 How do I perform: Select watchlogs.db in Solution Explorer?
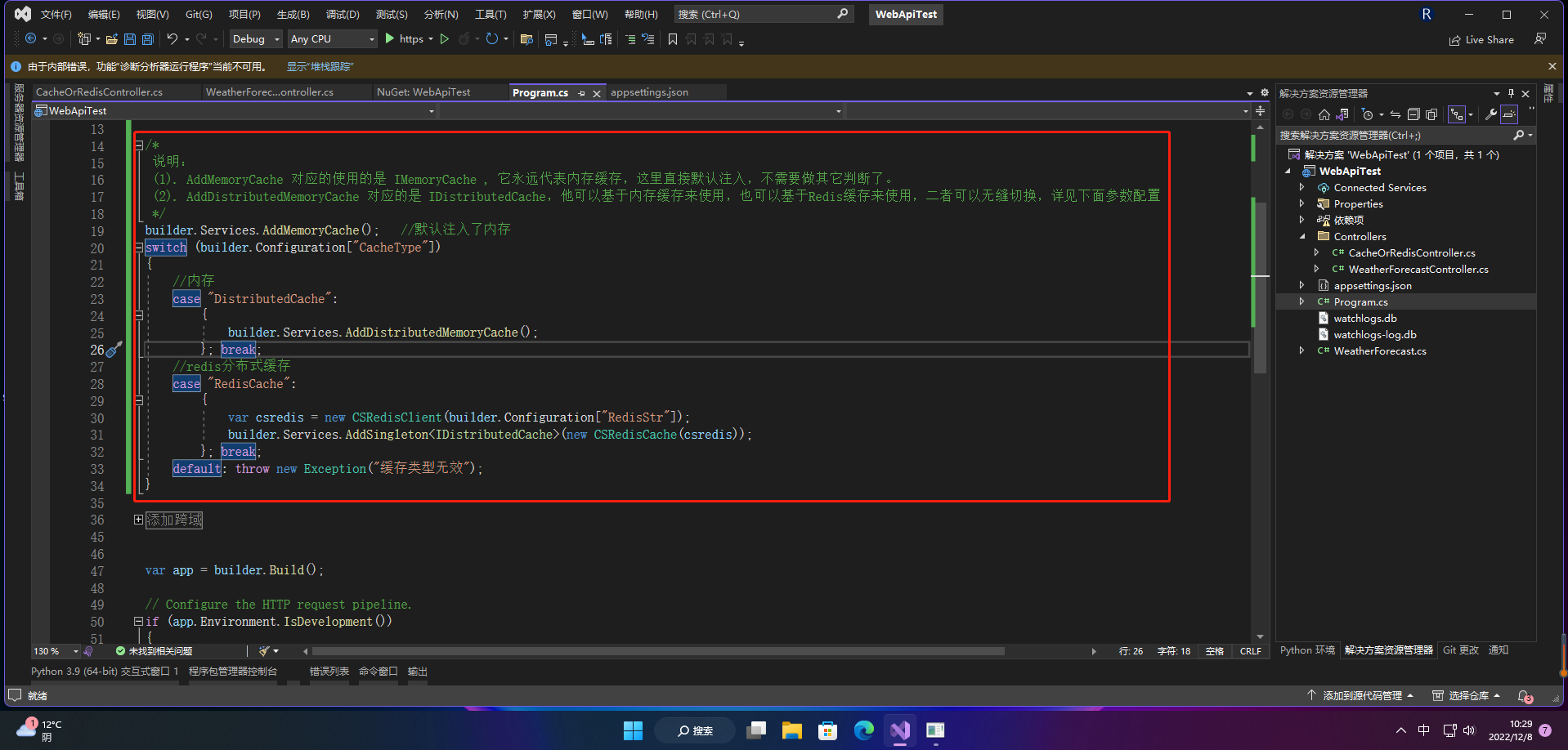click(1365, 318)
